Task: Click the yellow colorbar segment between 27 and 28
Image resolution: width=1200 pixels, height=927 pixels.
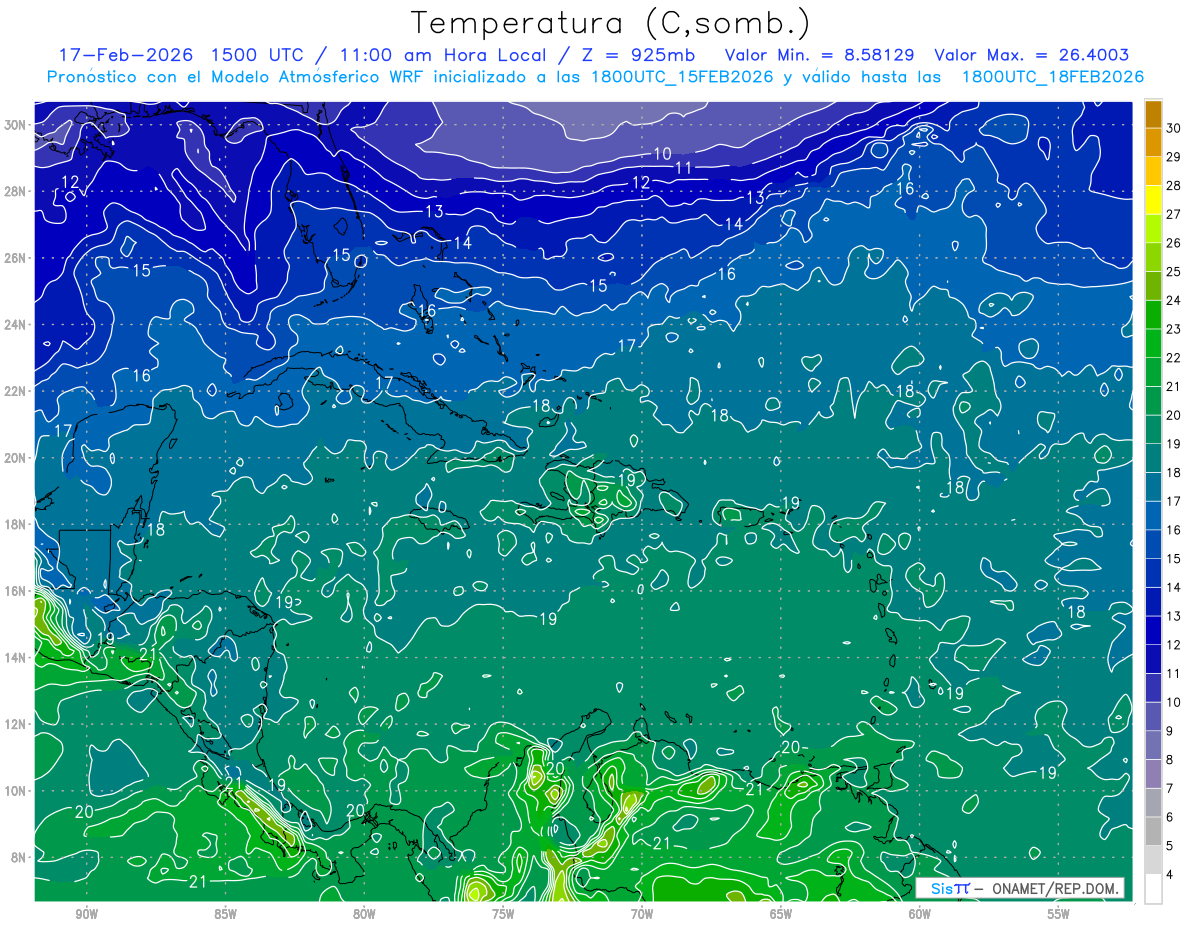Action: [1153, 200]
